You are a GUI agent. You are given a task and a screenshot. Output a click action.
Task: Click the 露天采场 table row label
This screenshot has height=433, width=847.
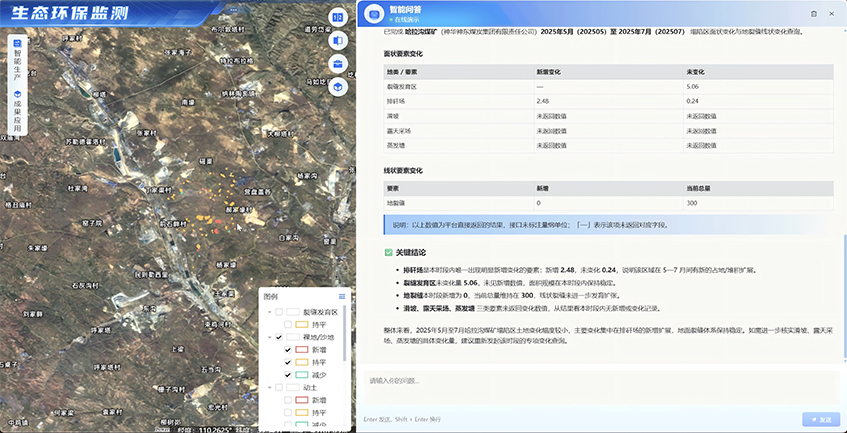tap(399, 131)
